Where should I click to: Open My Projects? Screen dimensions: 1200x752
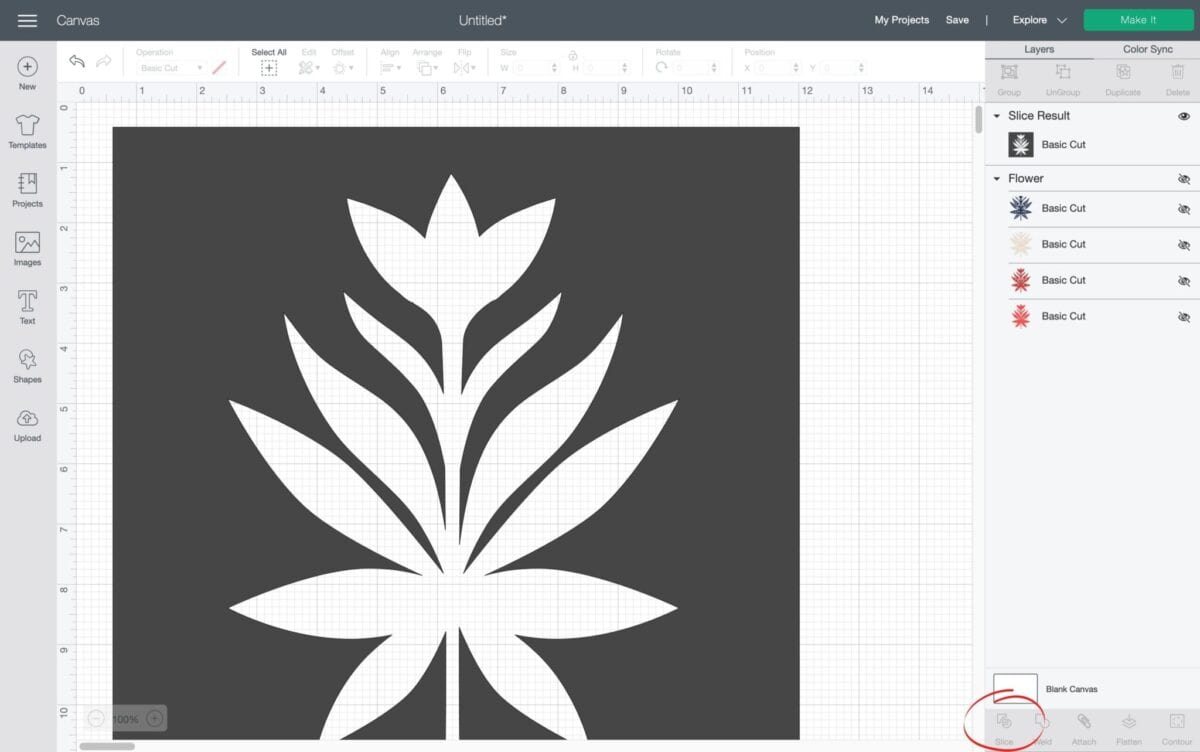[x=901, y=20]
